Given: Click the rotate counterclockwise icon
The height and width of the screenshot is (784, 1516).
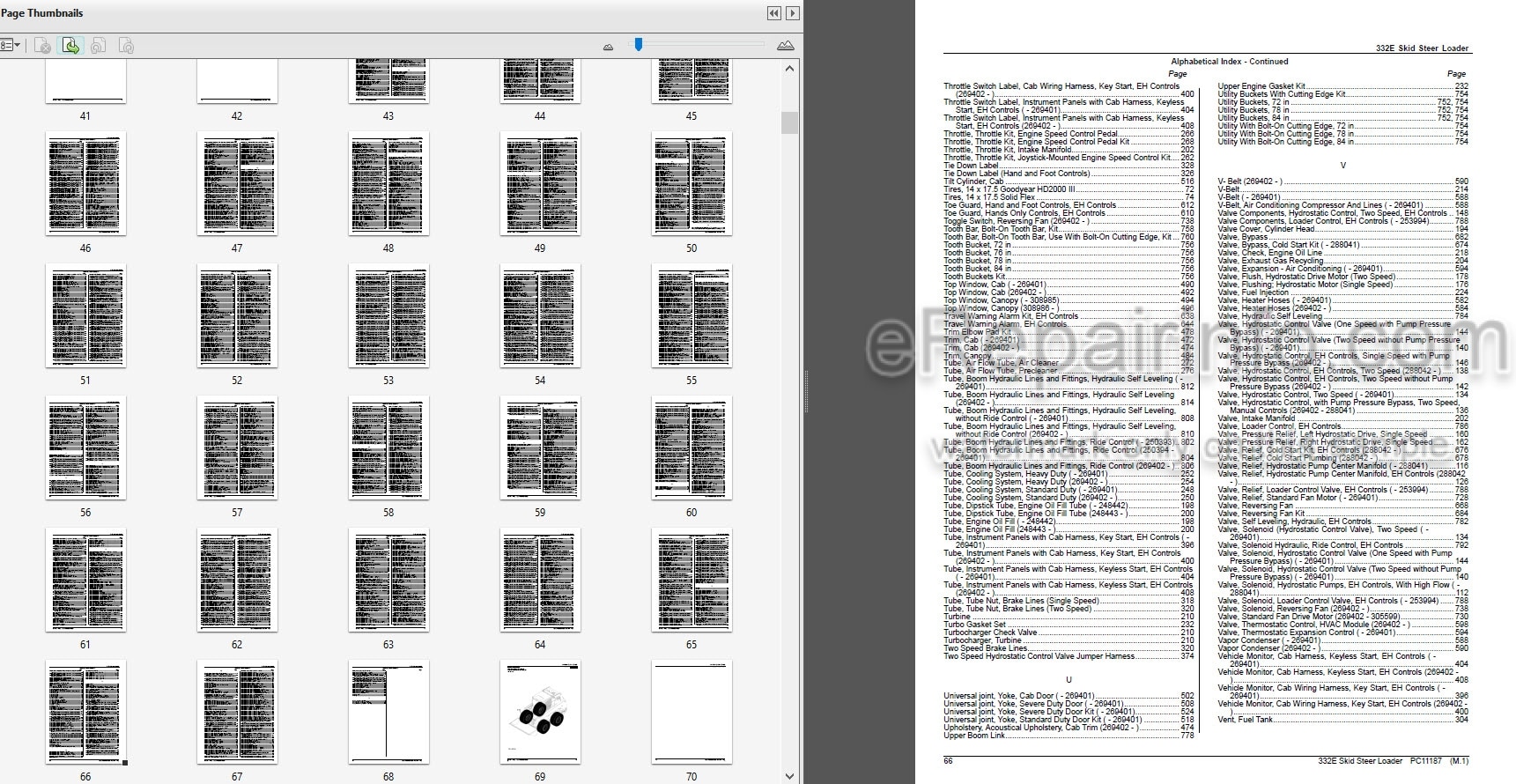Looking at the screenshot, I should pos(98,46).
